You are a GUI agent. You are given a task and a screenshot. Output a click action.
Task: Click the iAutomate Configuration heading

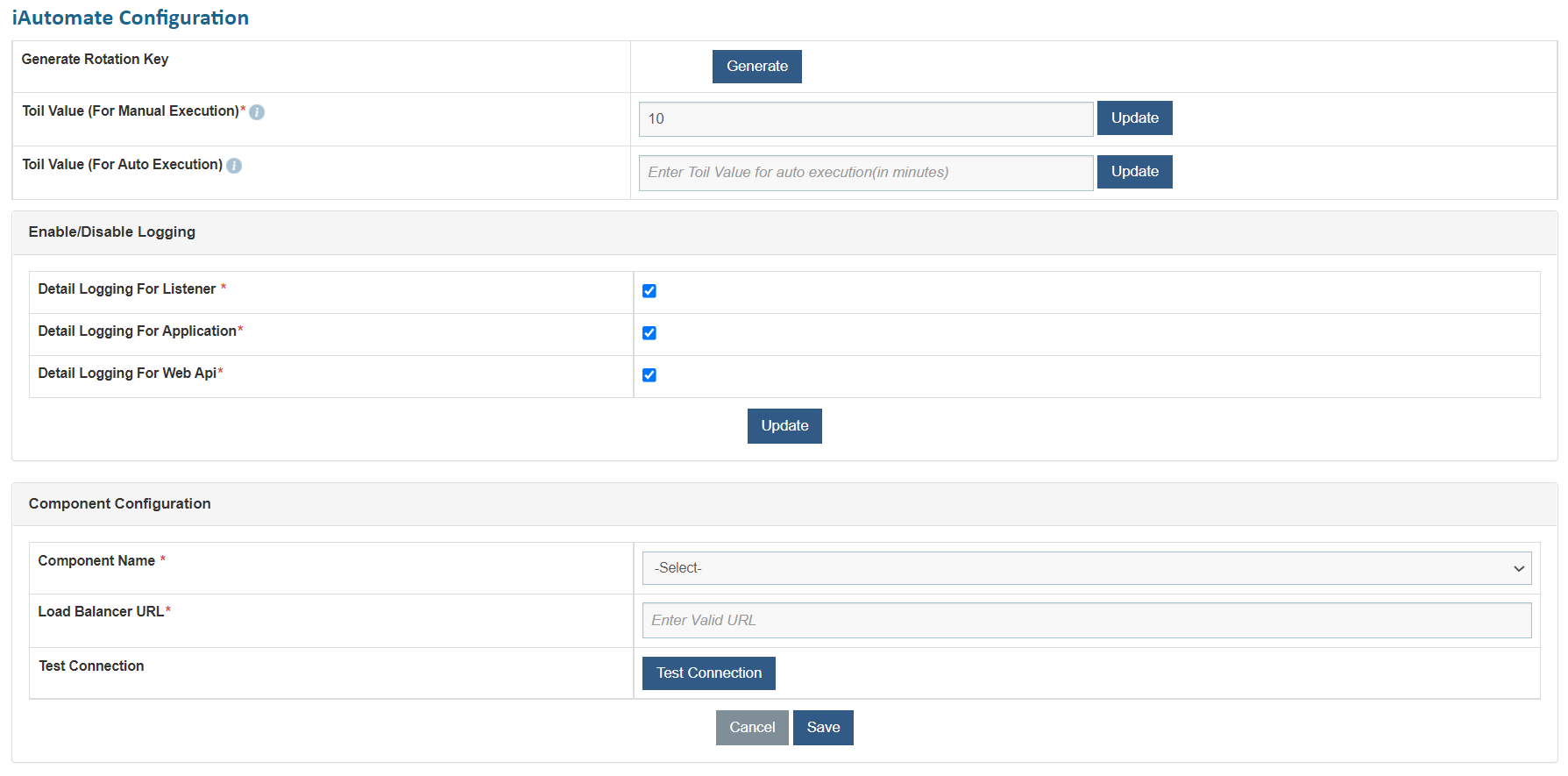coord(131,18)
